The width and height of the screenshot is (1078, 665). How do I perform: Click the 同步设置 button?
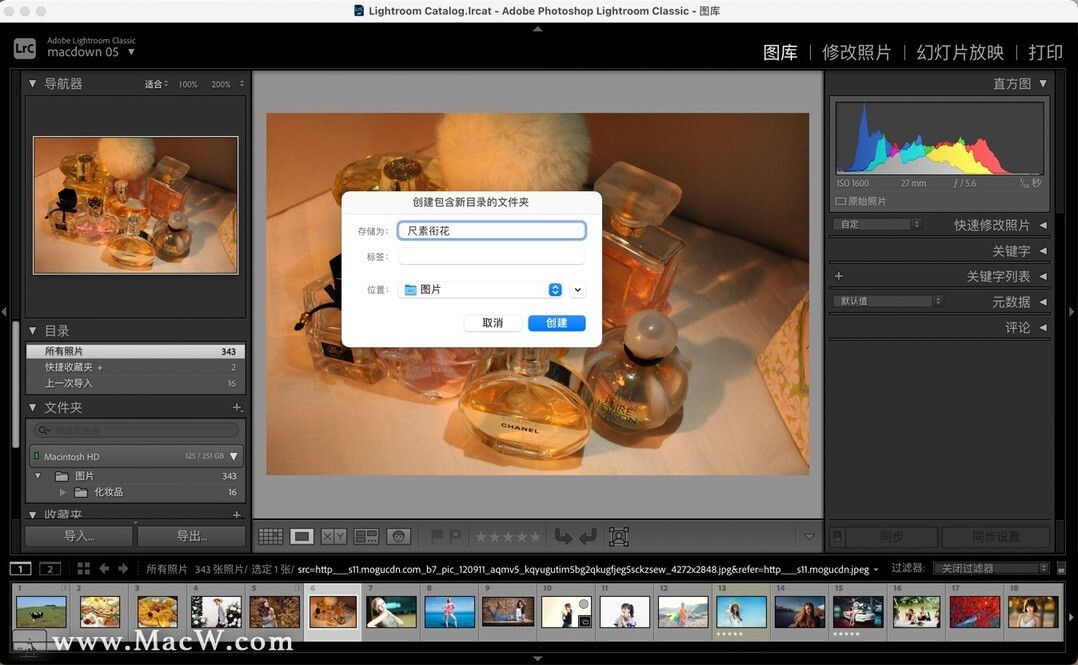[996, 536]
